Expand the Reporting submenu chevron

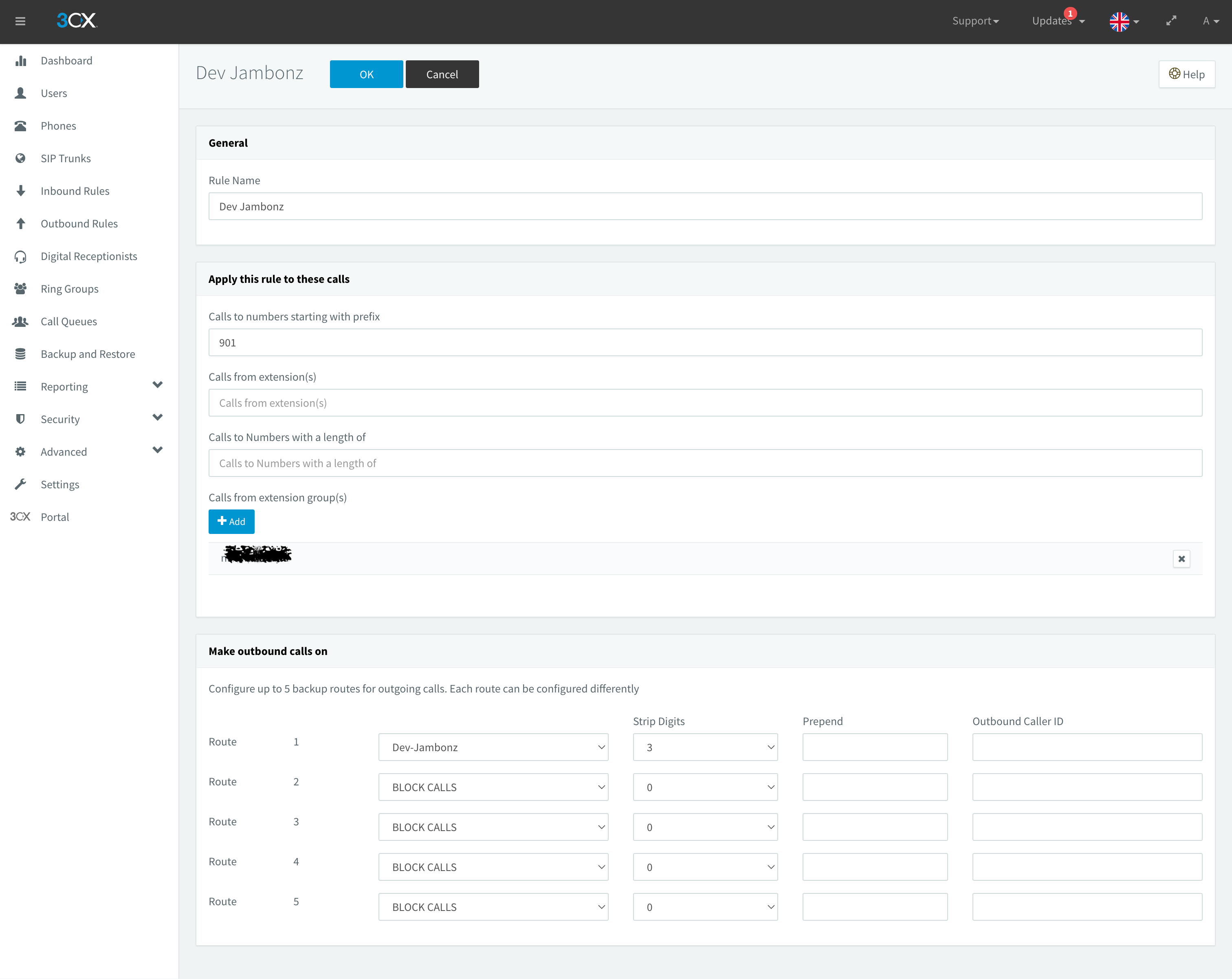click(x=158, y=385)
